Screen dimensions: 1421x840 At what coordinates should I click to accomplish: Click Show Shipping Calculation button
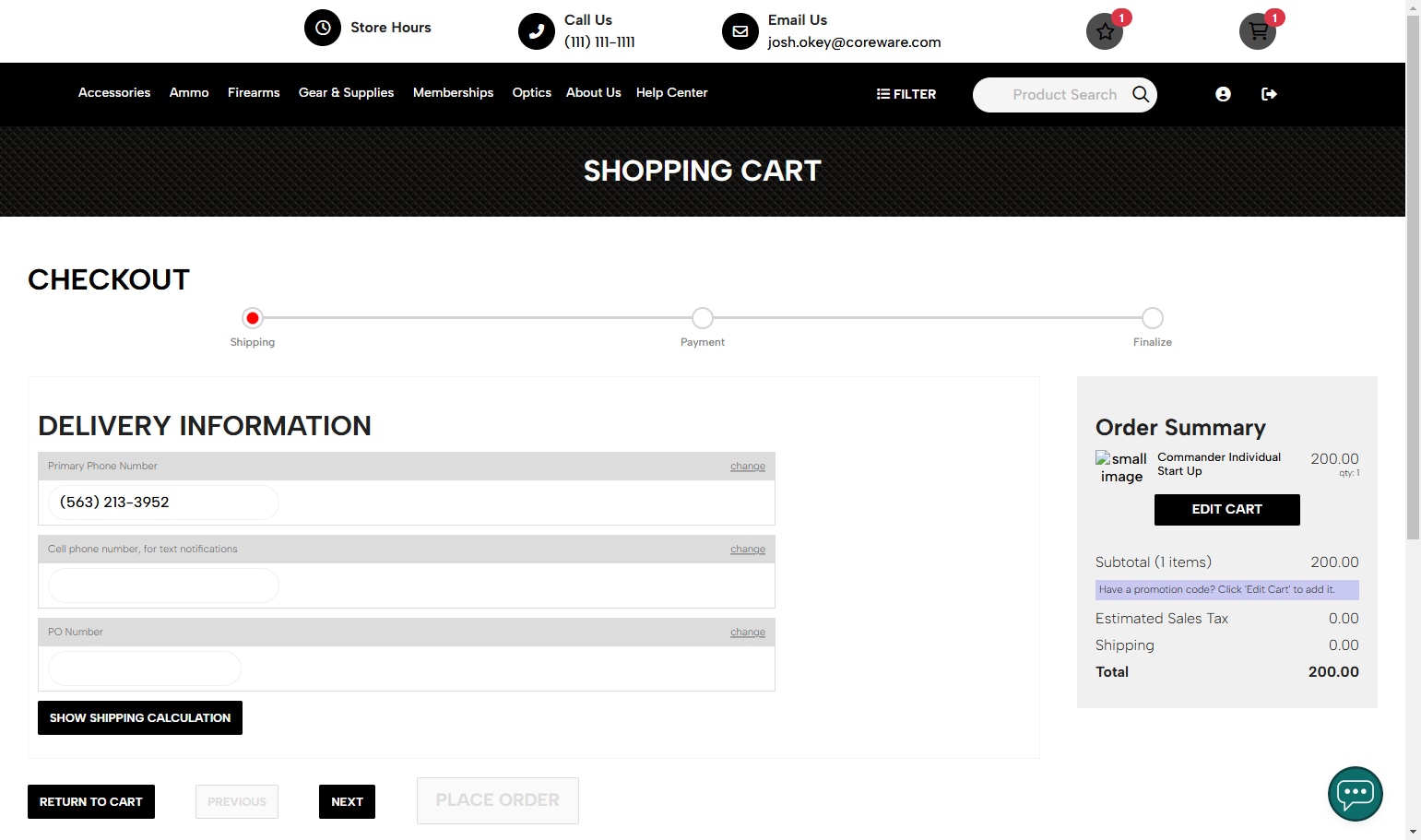point(140,718)
